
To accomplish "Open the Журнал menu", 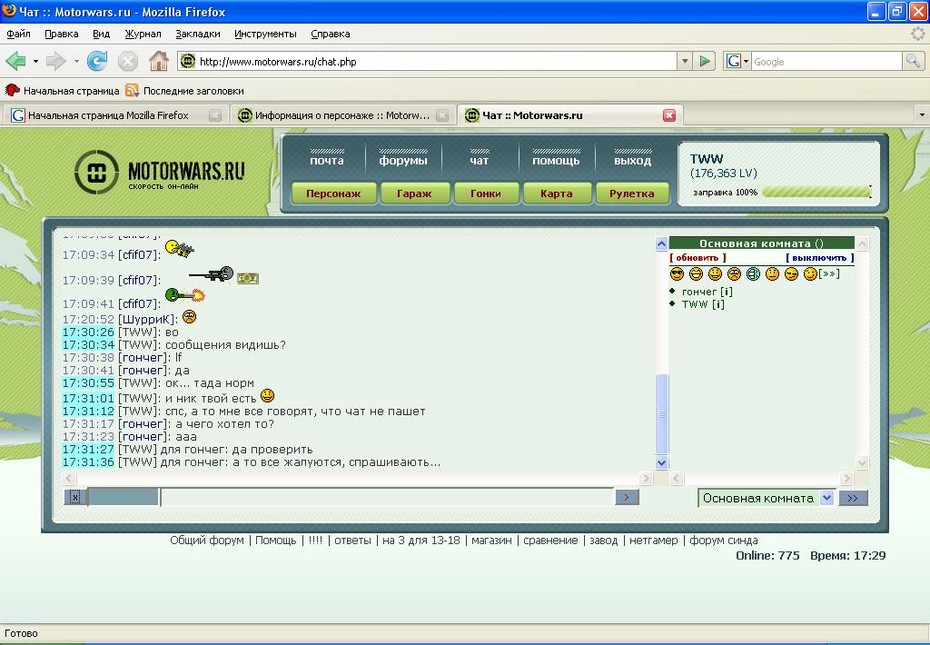I will click(x=143, y=34).
